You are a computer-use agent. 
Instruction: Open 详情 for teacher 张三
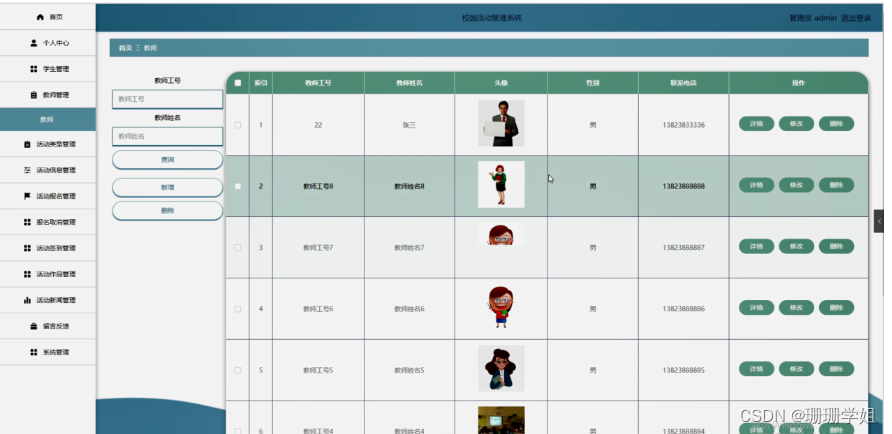tap(756, 123)
